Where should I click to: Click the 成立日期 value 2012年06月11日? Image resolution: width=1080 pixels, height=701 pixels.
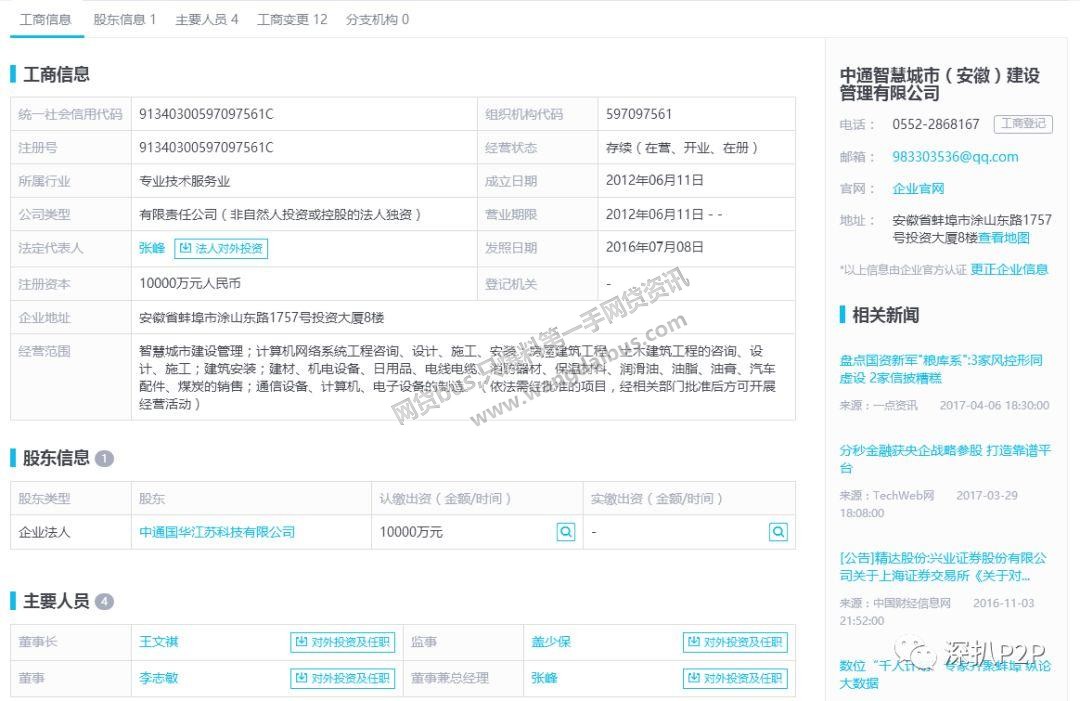click(x=654, y=180)
